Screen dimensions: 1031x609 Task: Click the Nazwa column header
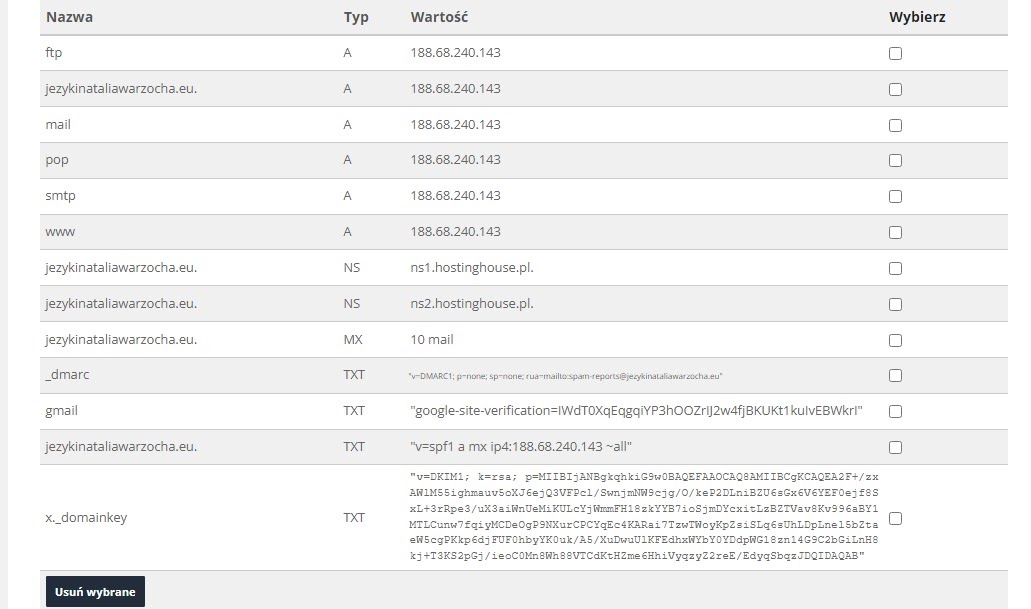click(69, 17)
